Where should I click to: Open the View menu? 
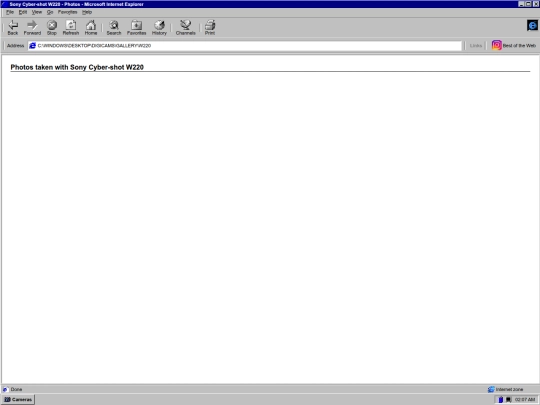coord(37,12)
